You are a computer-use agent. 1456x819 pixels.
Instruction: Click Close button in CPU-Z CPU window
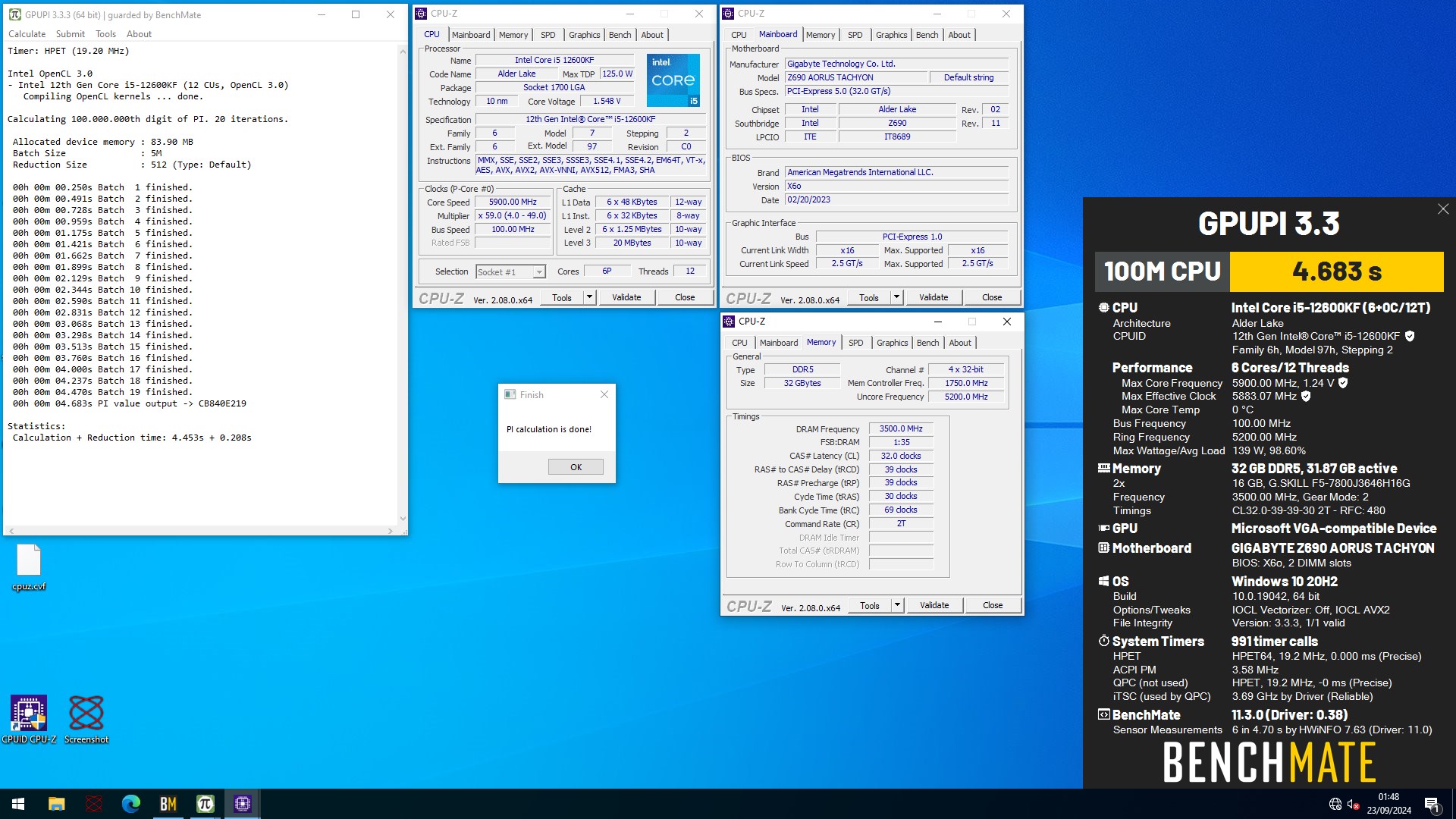(685, 297)
